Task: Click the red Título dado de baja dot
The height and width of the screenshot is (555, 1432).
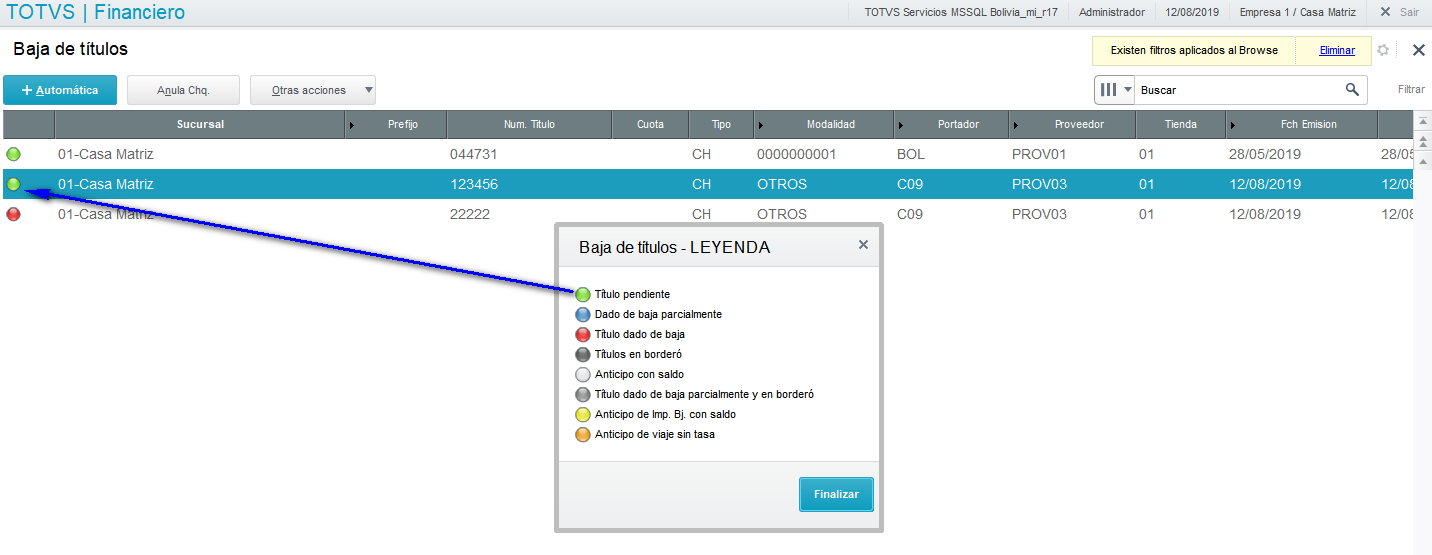Action: [583, 335]
